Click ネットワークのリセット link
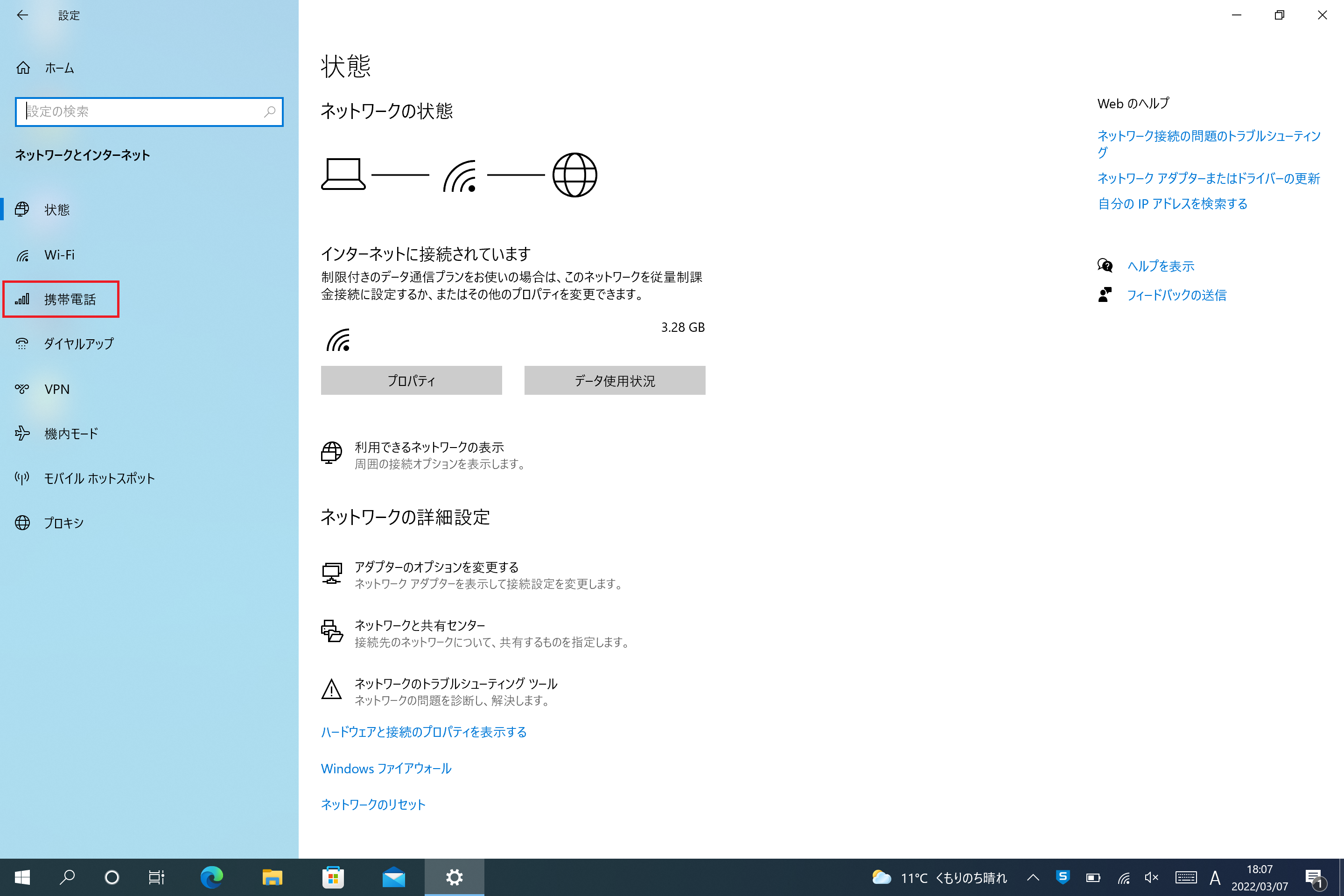 coord(373,805)
